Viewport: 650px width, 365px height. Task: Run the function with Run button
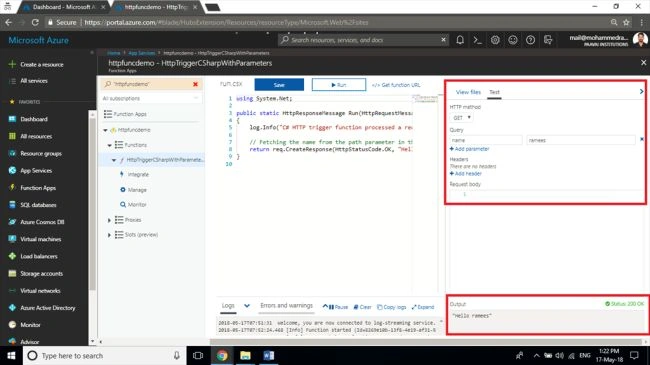[x=339, y=85]
